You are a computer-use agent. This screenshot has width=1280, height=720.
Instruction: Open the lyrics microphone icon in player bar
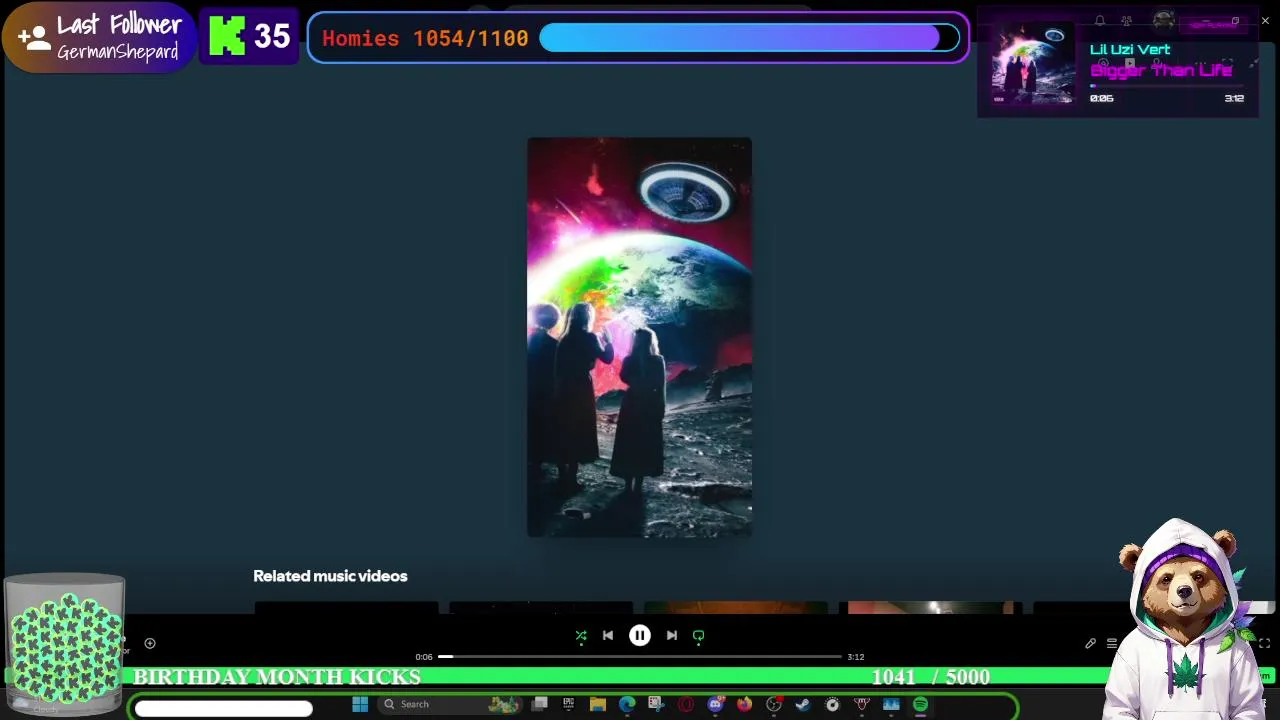pyautogui.click(x=1091, y=643)
